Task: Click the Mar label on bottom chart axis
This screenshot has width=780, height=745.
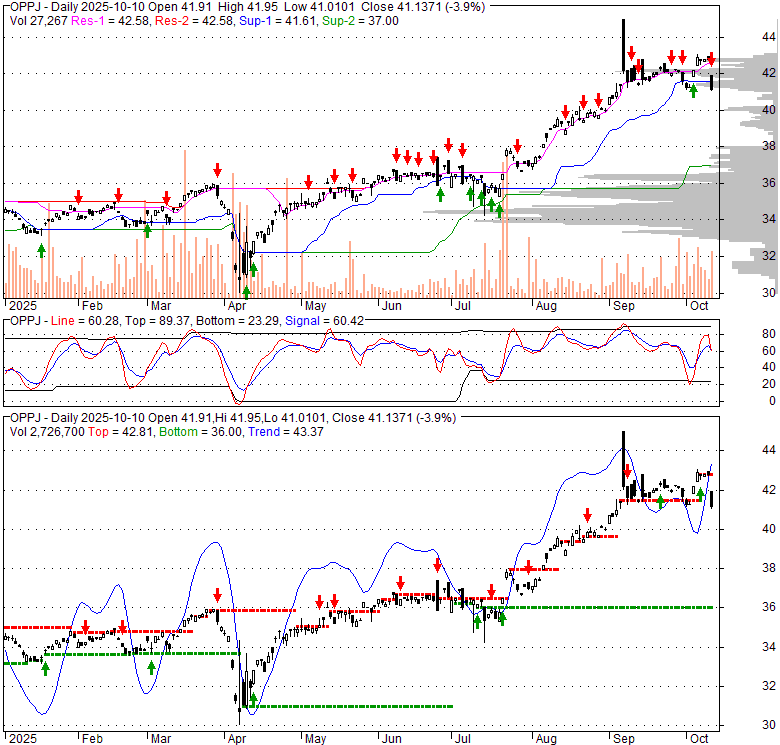Action: pyautogui.click(x=161, y=739)
